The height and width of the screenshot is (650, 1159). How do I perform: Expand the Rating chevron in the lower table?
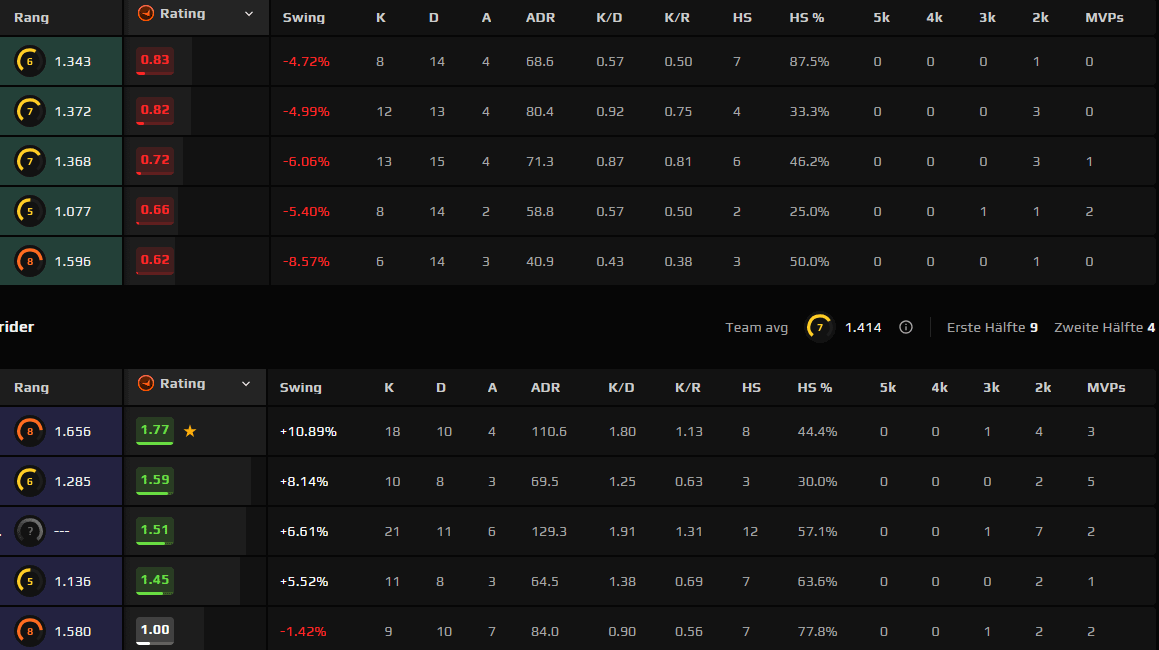[246, 384]
